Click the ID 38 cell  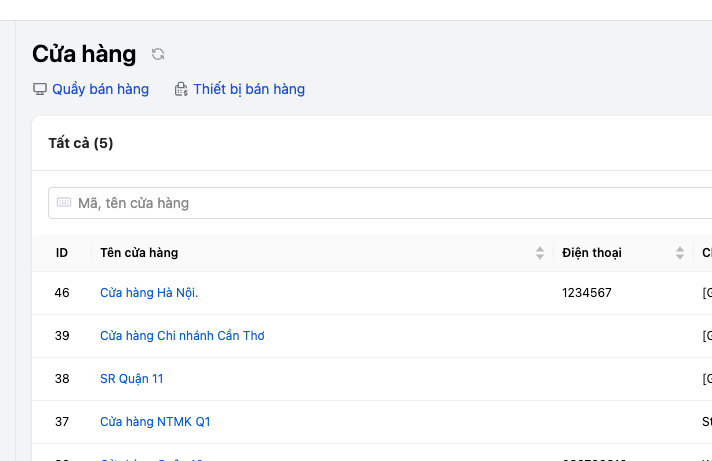[x=62, y=379]
